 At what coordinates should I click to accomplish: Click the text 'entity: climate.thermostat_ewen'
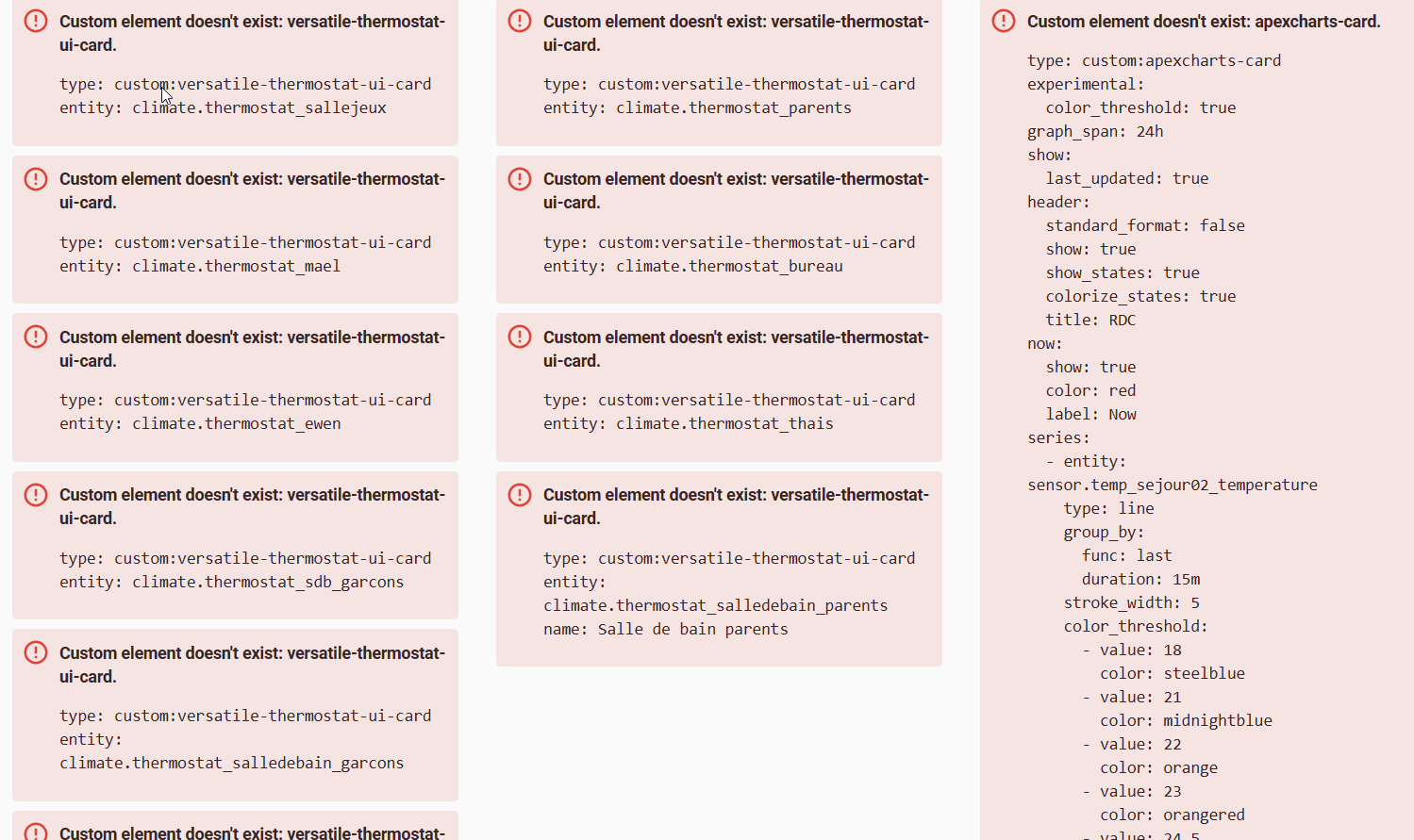[200, 423]
